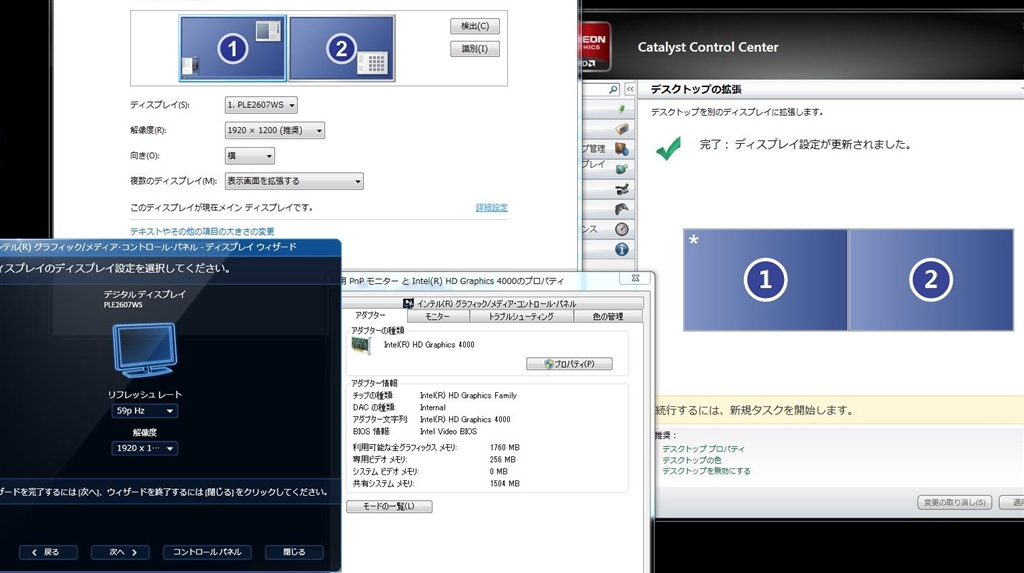Click the デスクトップの色 link under 推奨
The height and width of the screenshot is (573, 1024).
point(692,460)
